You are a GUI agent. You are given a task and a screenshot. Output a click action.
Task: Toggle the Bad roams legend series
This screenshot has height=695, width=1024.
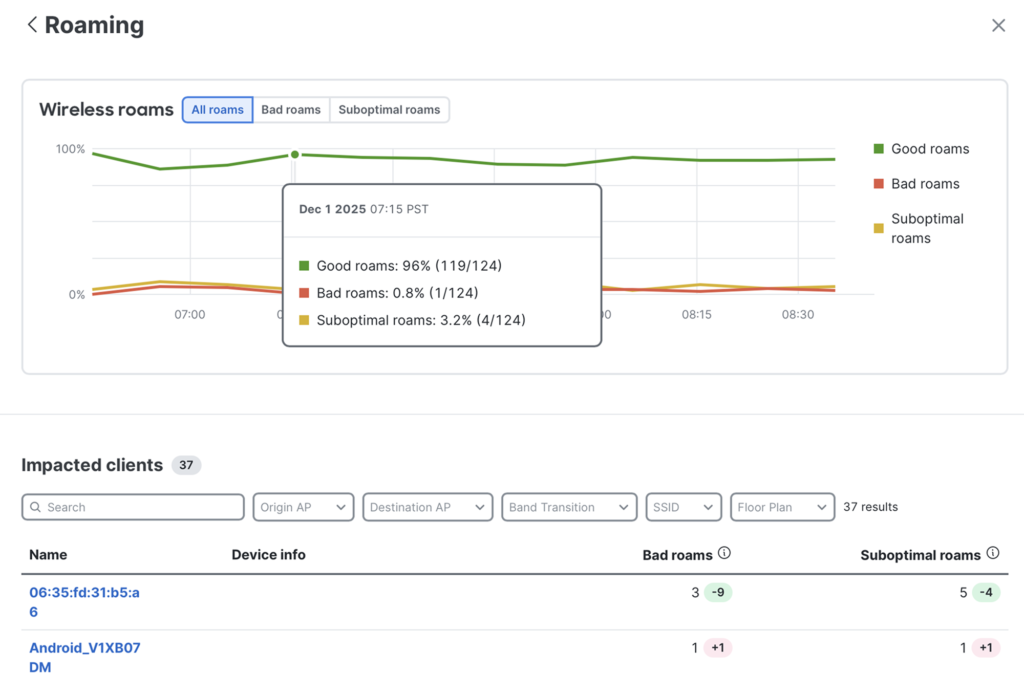(x=915, y=184)
